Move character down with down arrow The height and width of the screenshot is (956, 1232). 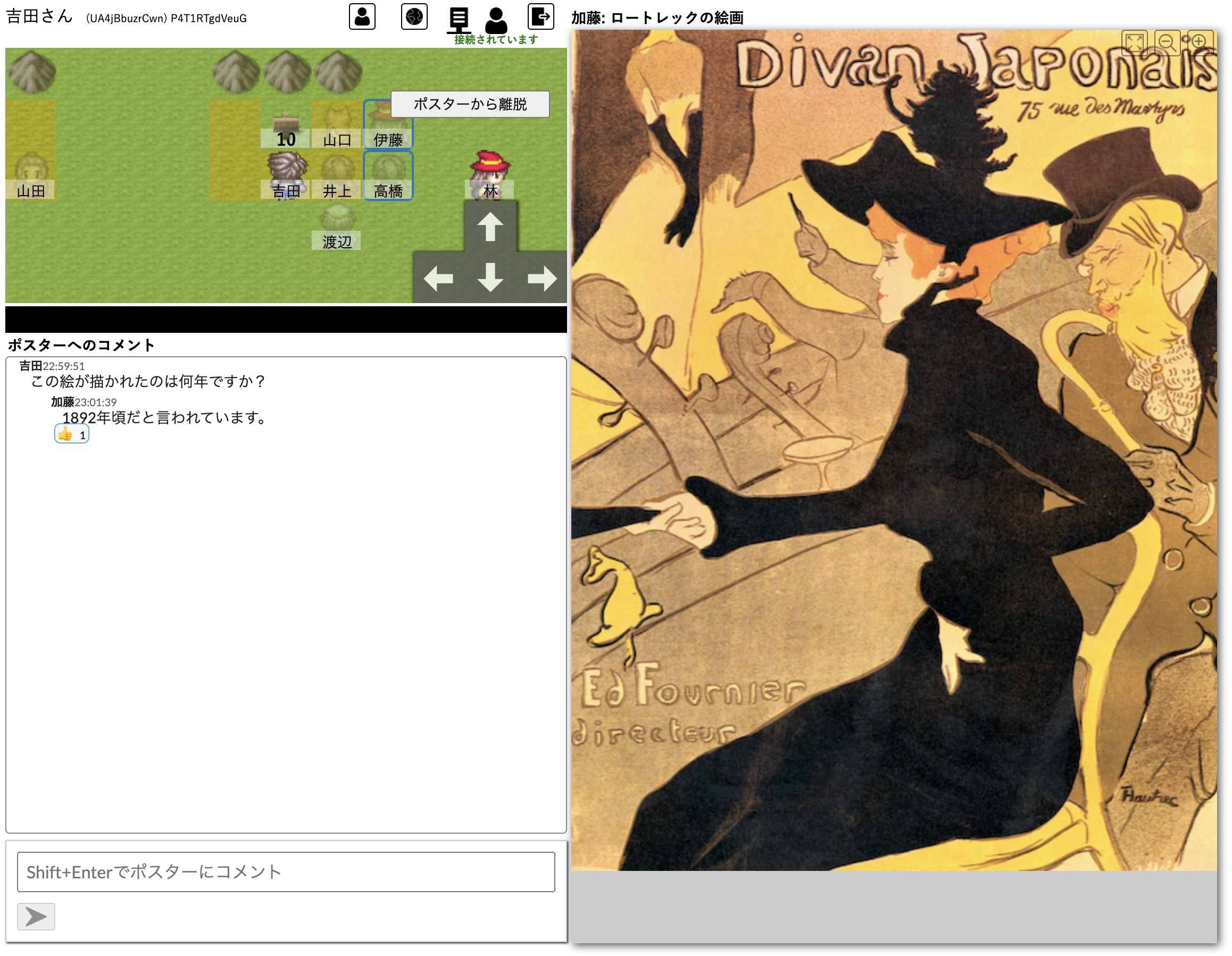(x=489, y=278)
